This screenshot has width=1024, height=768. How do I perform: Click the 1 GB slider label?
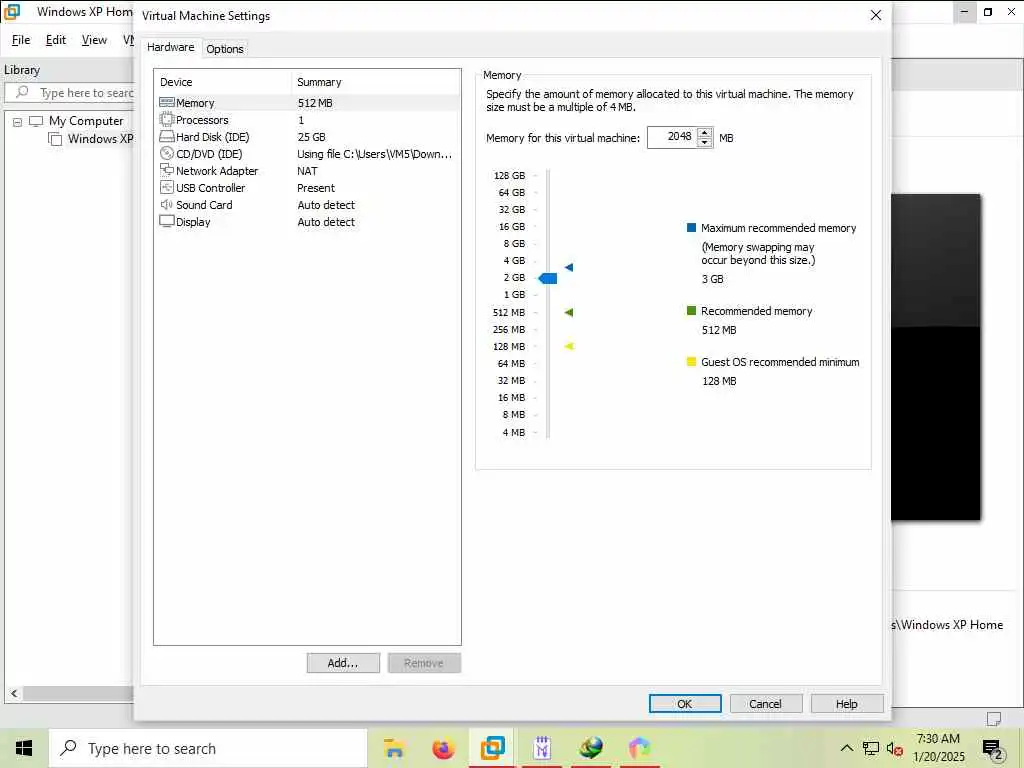[x=514, y=295]
